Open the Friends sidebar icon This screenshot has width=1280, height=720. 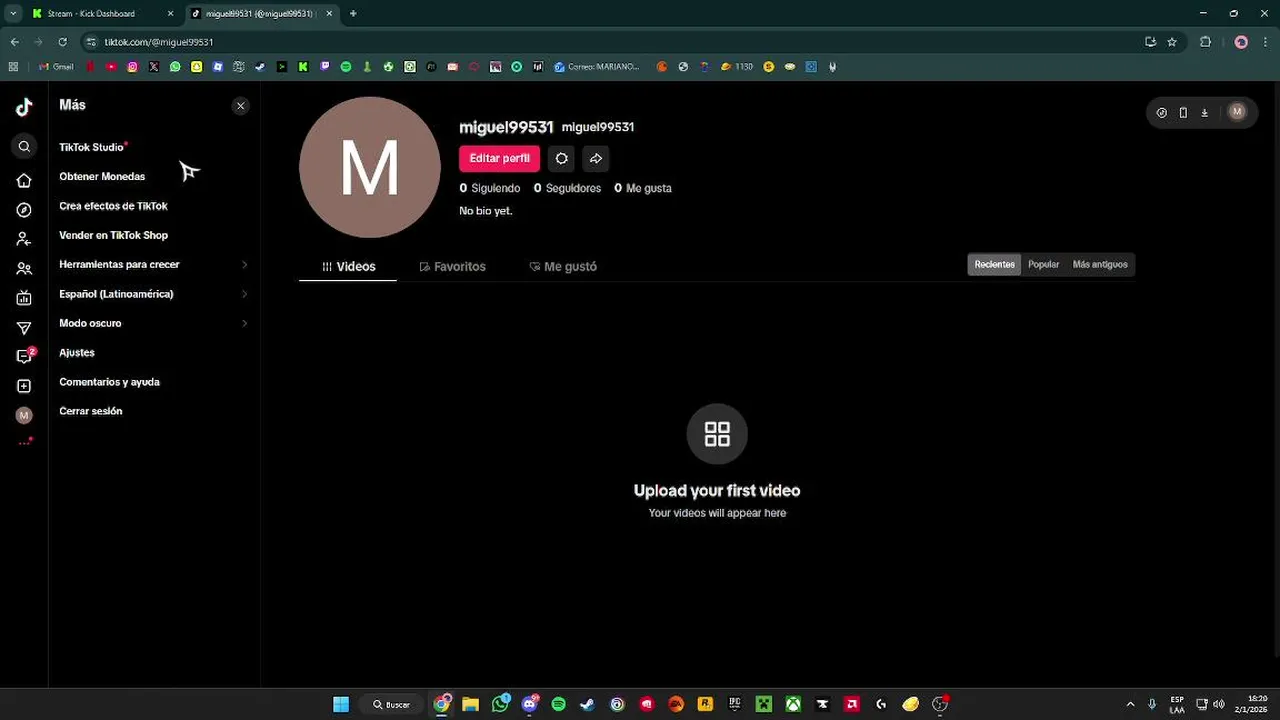pos(24,269)
